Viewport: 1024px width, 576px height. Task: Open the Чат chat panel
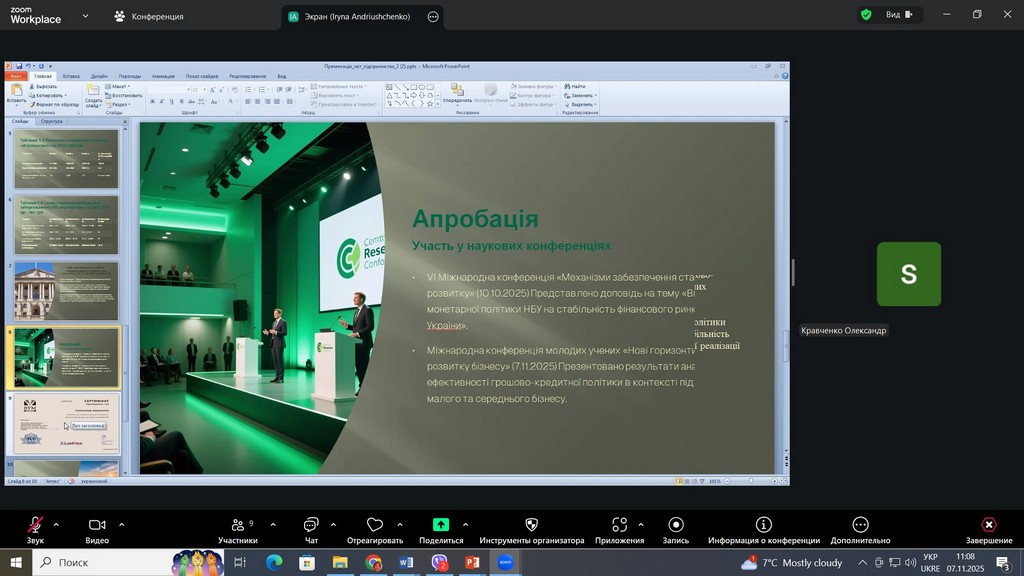pos(310,526)
